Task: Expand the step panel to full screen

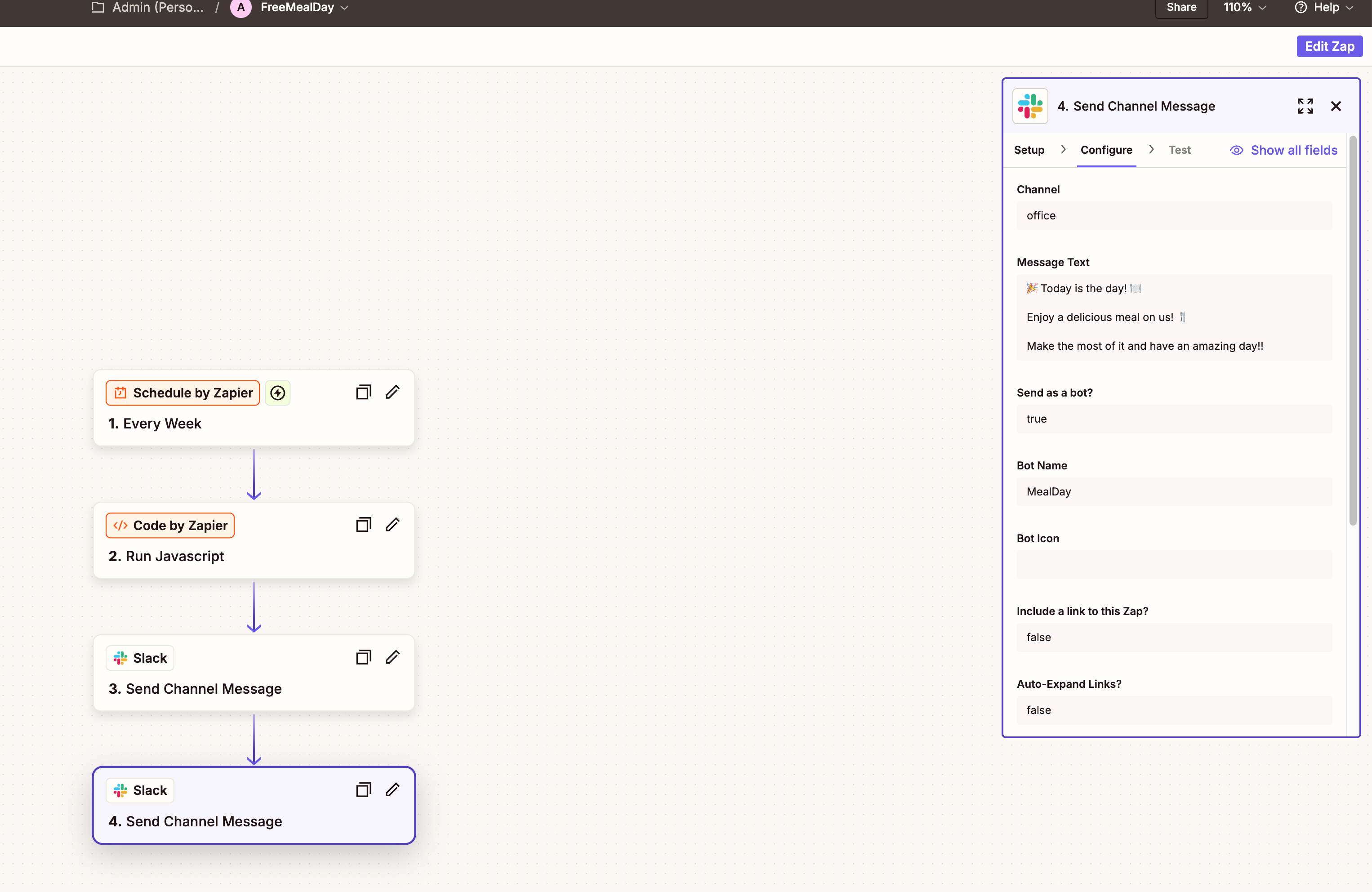Action: point(1305,106)
